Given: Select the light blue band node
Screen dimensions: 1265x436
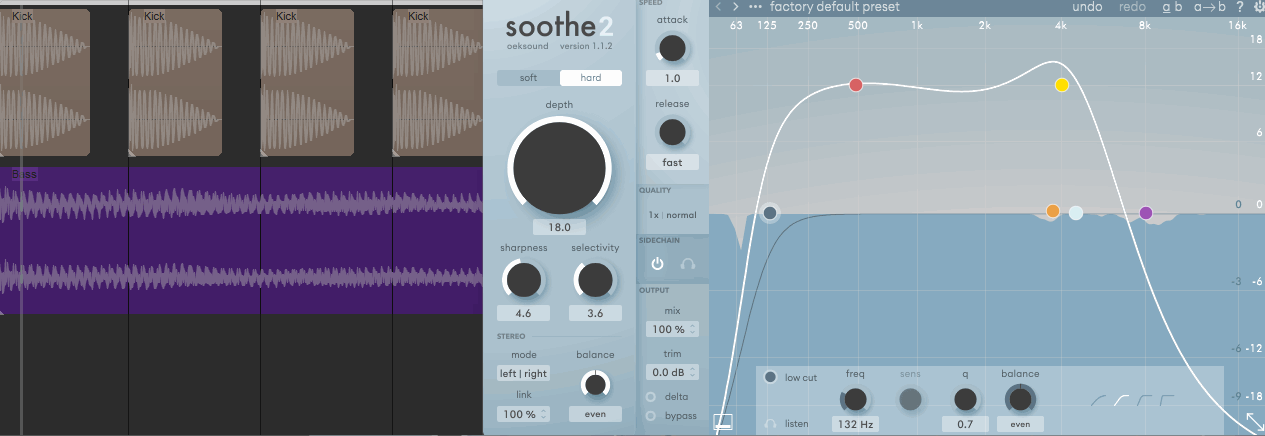Looking at the screenshot, I should (x=1076, y=212).
